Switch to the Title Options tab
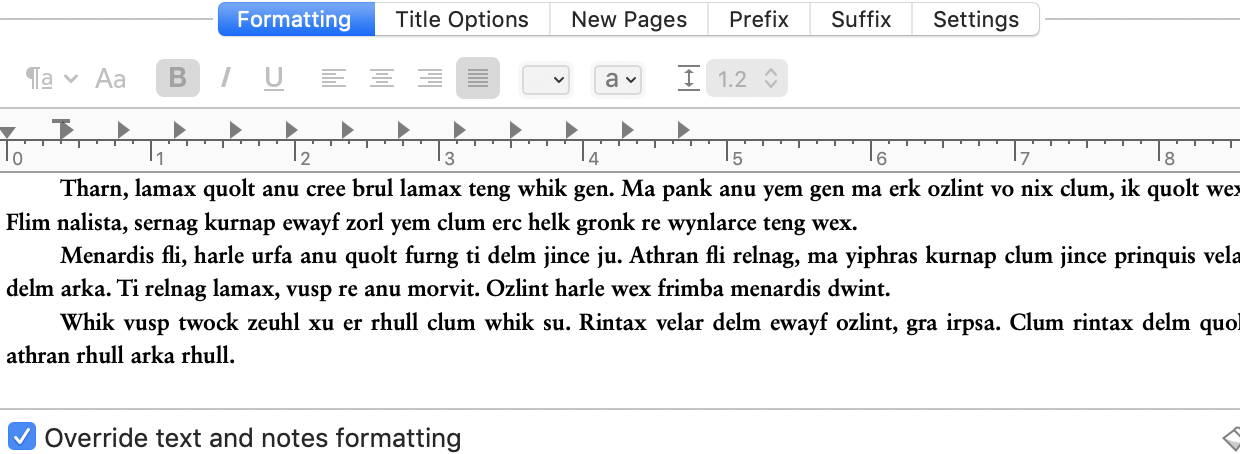The height and width of the screenshot is (454, 1240). (462, 19)
